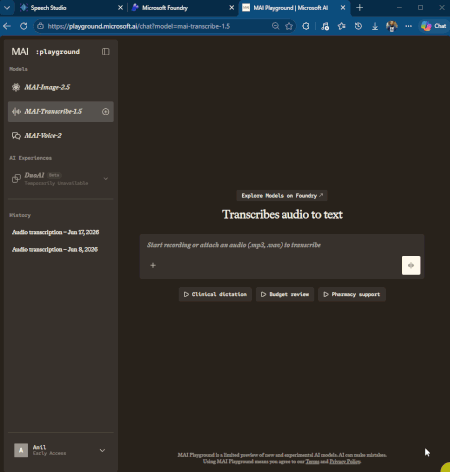This screenshot has width=450, height=472.
Task: Refresh the page in browser toolbar
Action: pyautogui.click(x=23, y=26)
